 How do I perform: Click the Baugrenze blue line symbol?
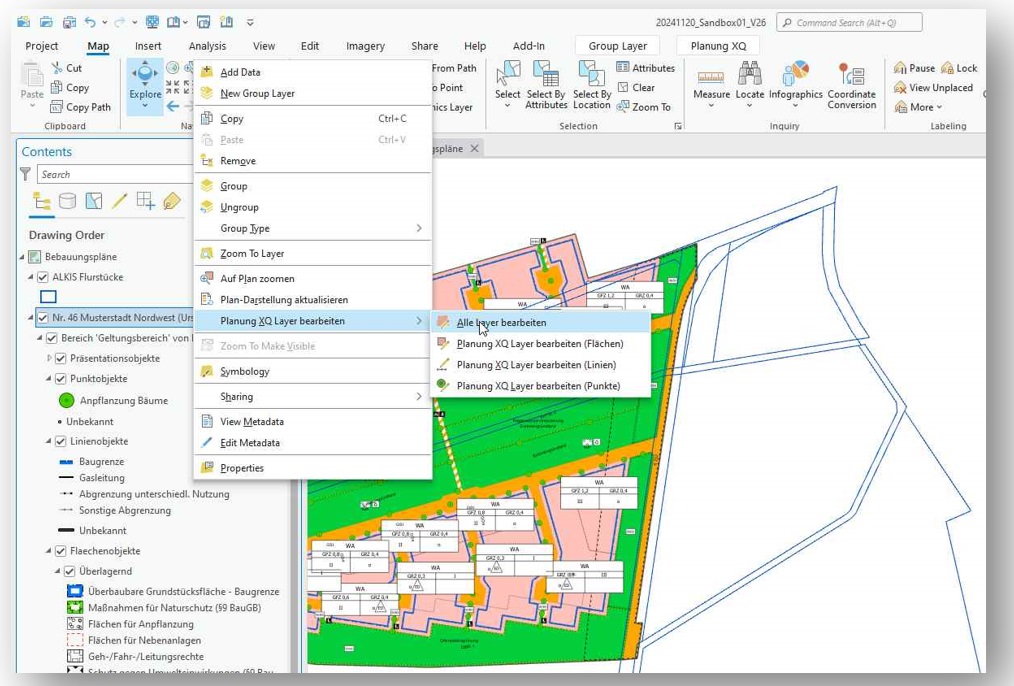click(x=66, y=462)
